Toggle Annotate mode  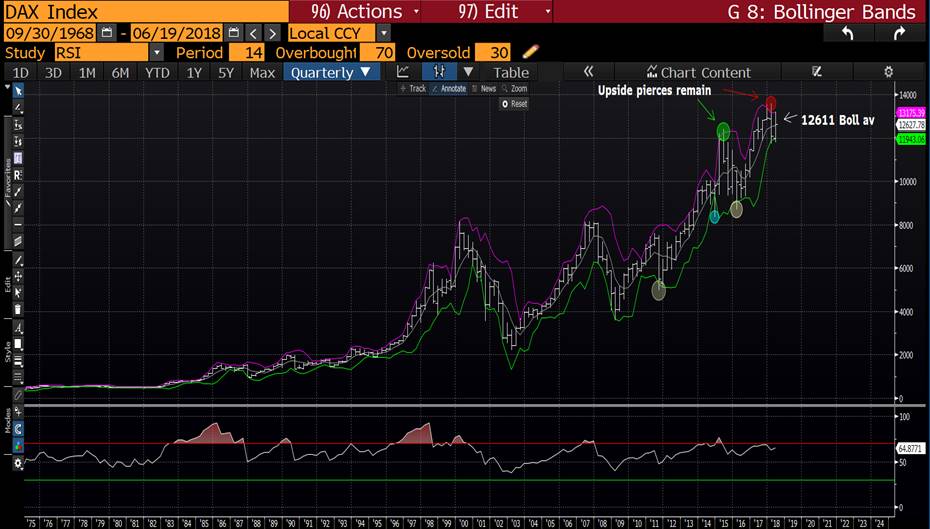pos(449,88)
